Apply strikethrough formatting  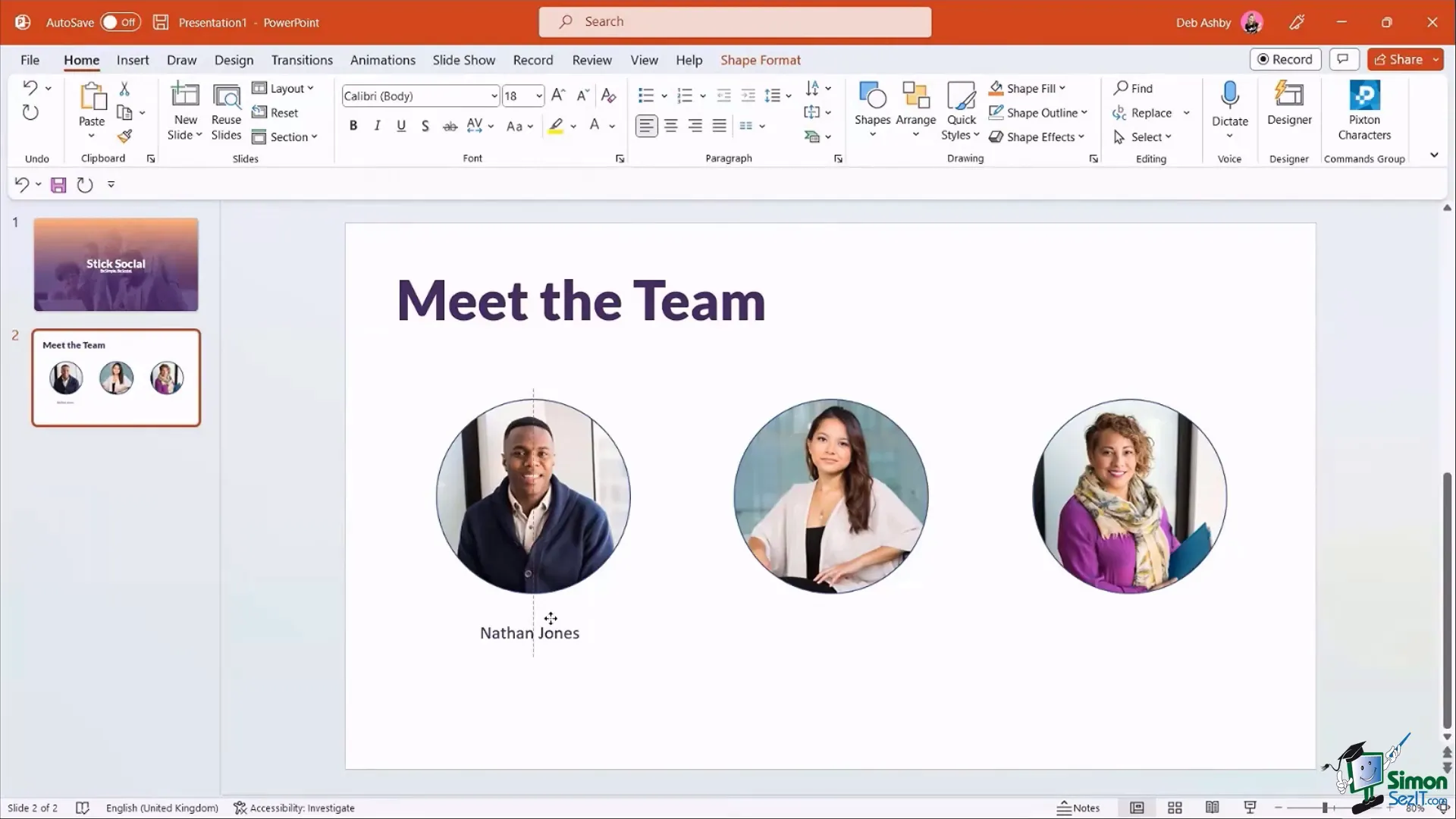coord(450,126)
